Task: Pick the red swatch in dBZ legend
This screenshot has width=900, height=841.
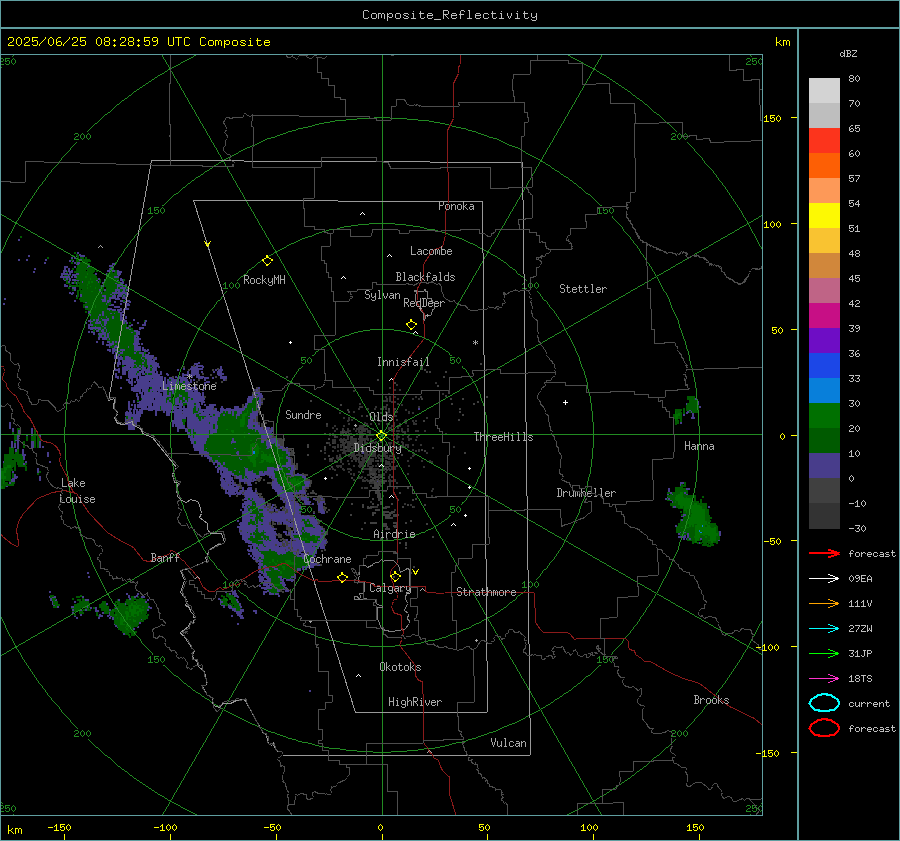Action: (x=824, y=140)
